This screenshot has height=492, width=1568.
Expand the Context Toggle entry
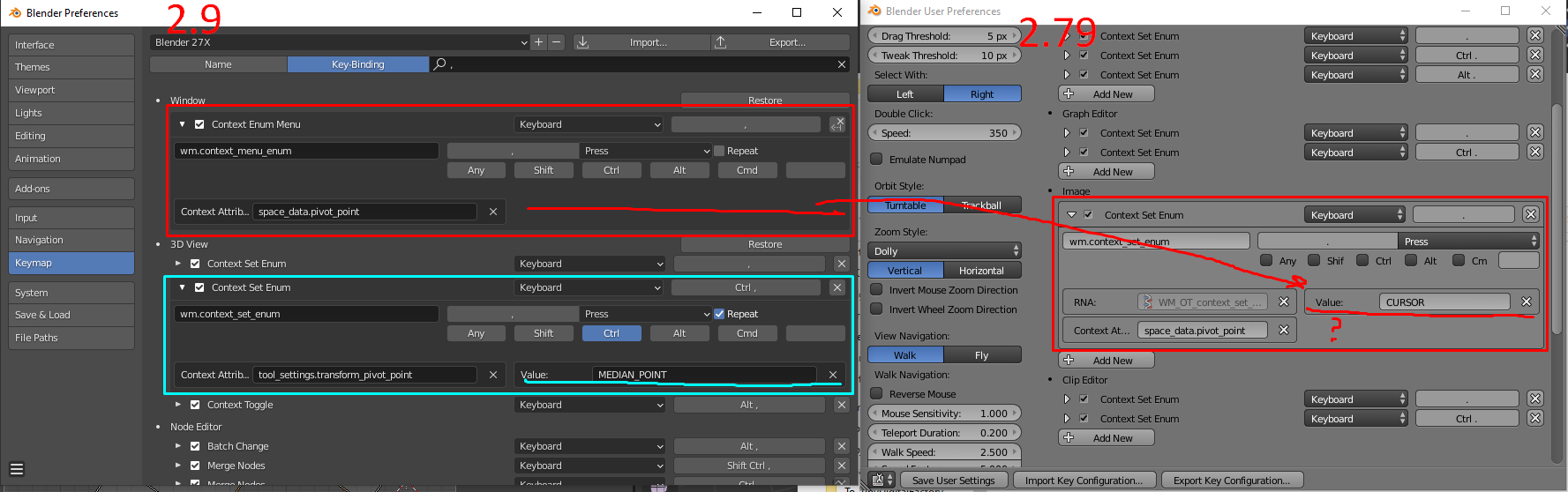click(x=178, y=405)
